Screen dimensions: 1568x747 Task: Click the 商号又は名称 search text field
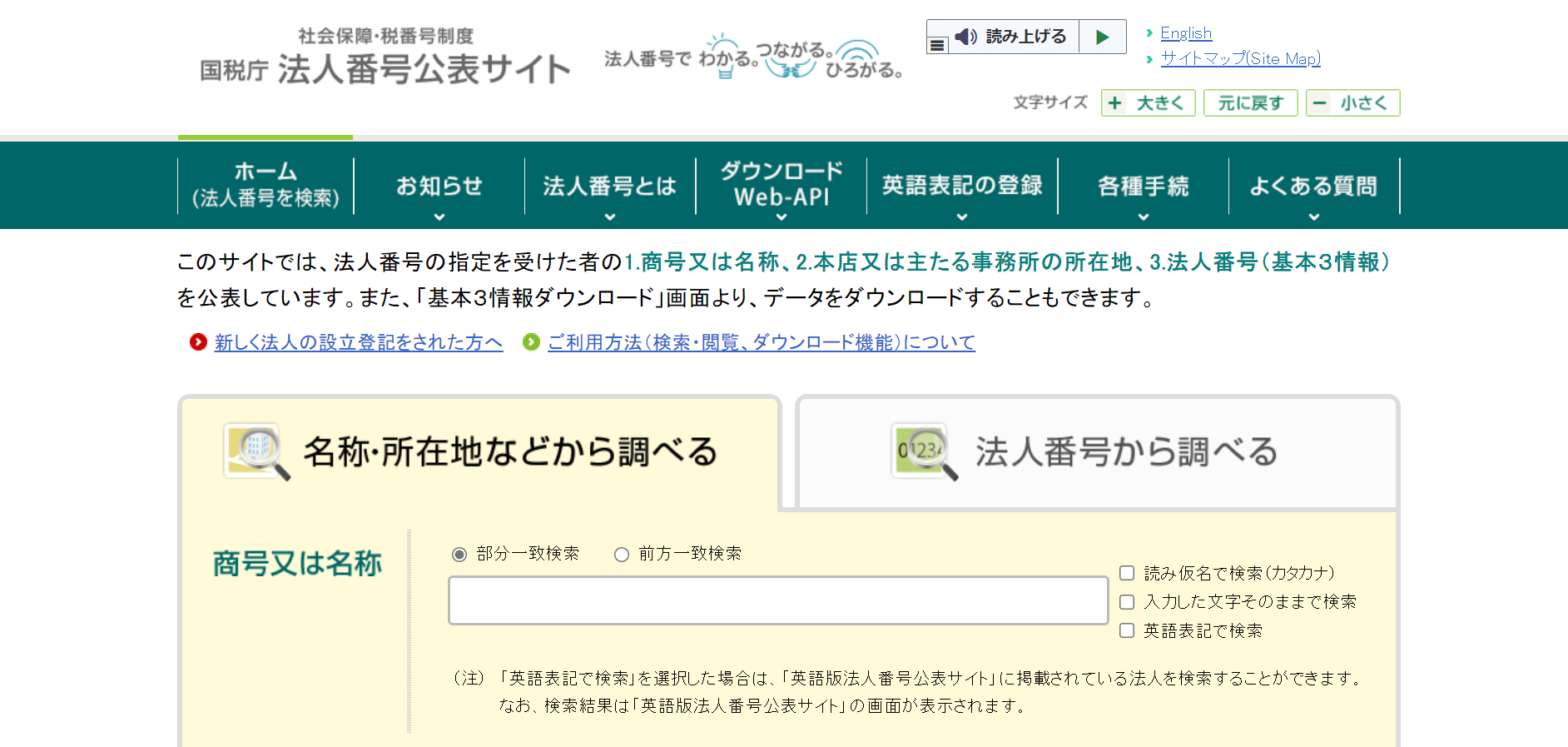tap(777, 600)
